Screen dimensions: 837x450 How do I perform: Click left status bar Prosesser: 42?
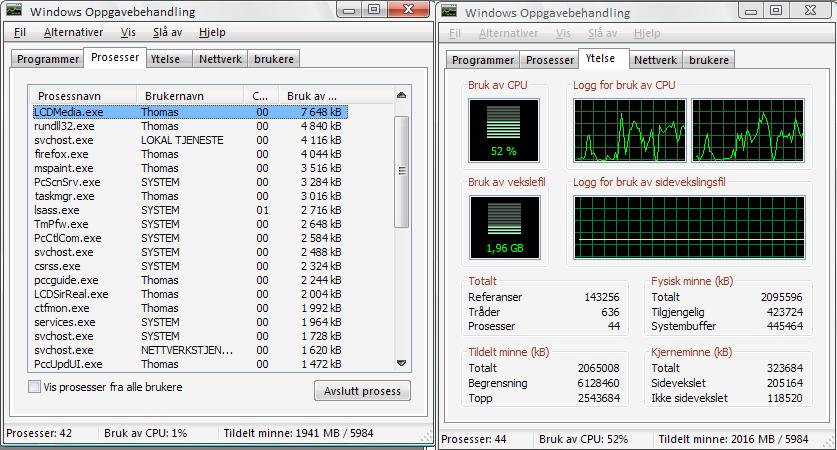coord(39,433)
